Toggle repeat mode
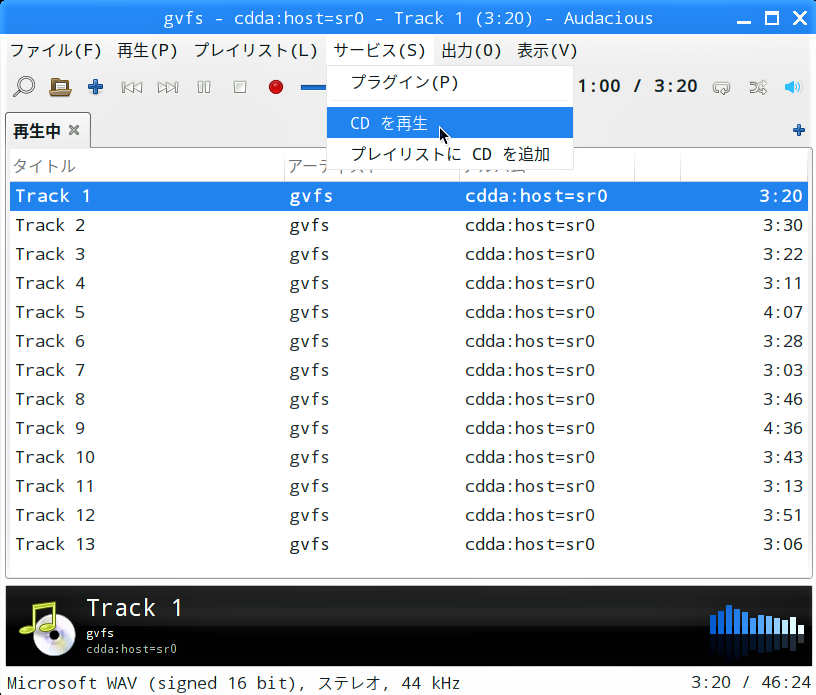This screenshot has width=816, height=695. tap(721, 87)
